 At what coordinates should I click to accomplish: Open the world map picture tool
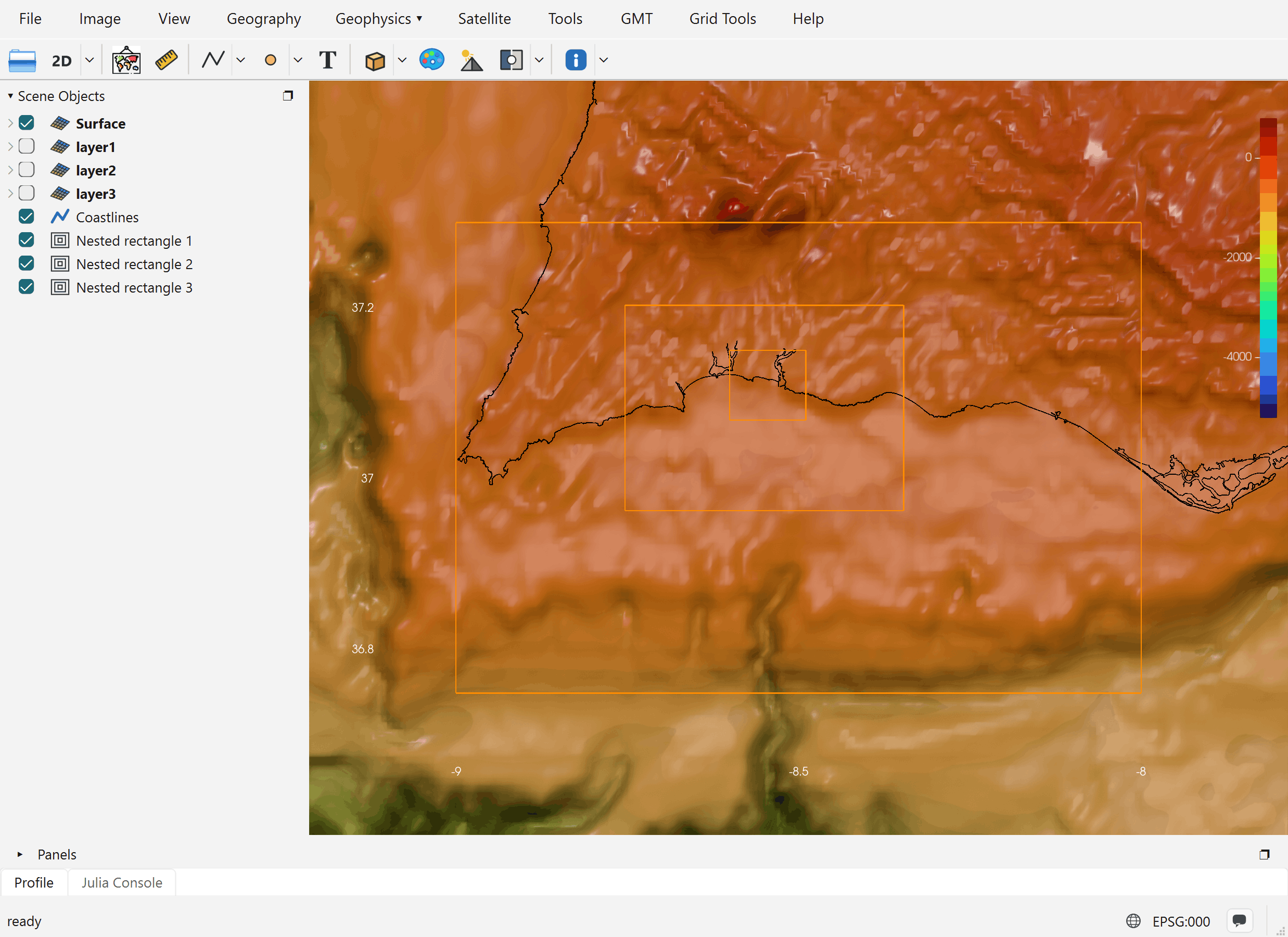[x=126, y=60]
